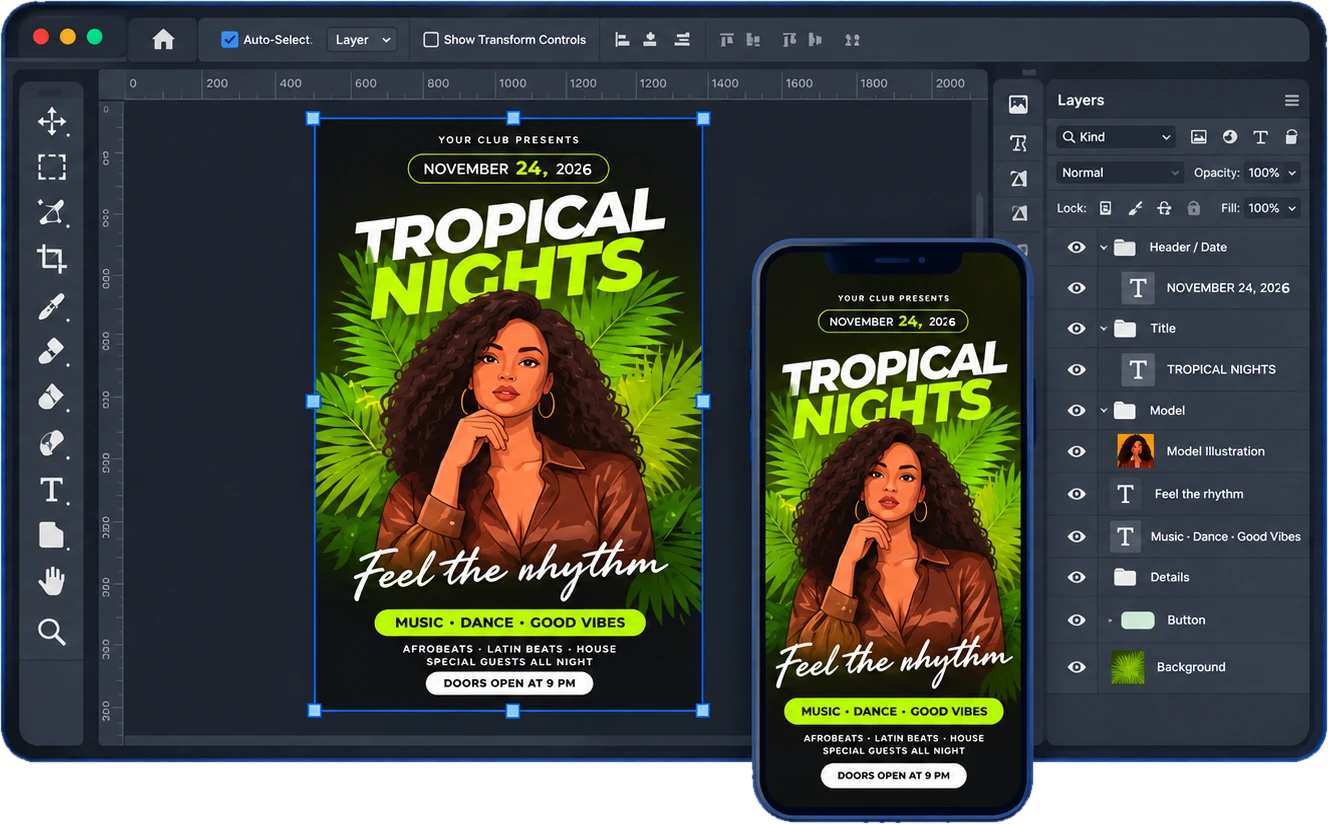This screenshot has height=824, width=1328.
Task: Hide the TROPICAL NIGHTS text layer
Action: tap(1076, 369)
